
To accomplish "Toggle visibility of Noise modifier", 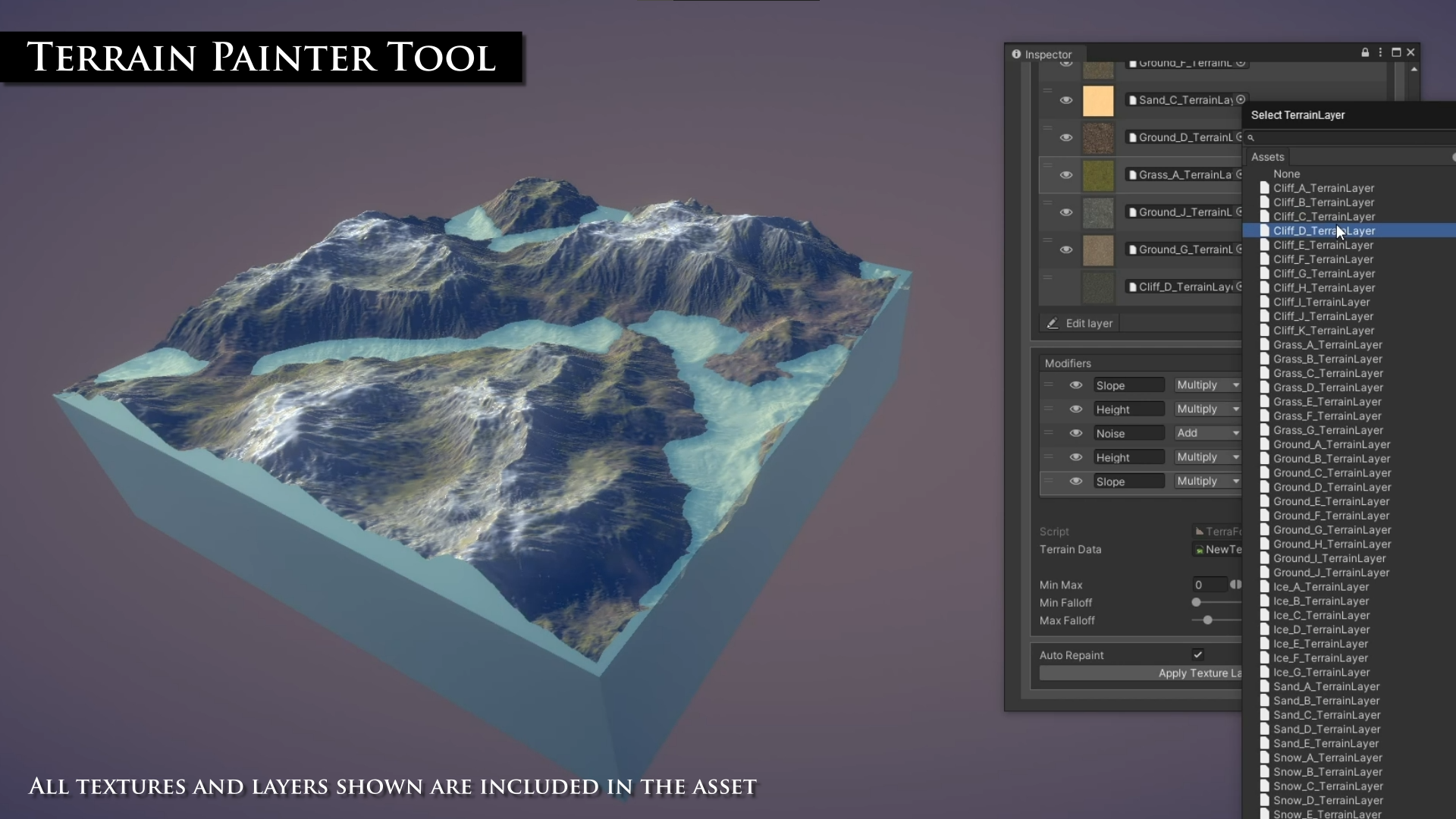I will 1075,433.
